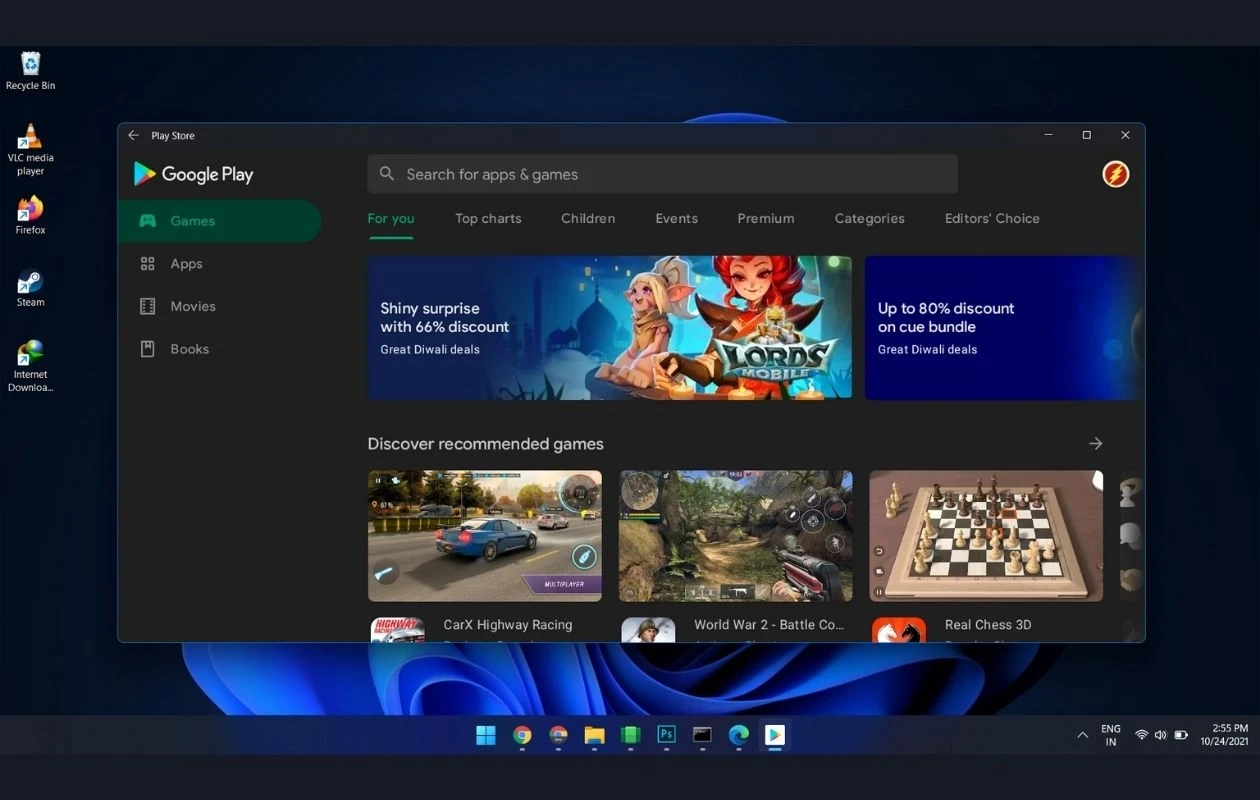This screenshot has height=800, width=1260.
Task: Open the Premium tab
Action: [766, 218]
